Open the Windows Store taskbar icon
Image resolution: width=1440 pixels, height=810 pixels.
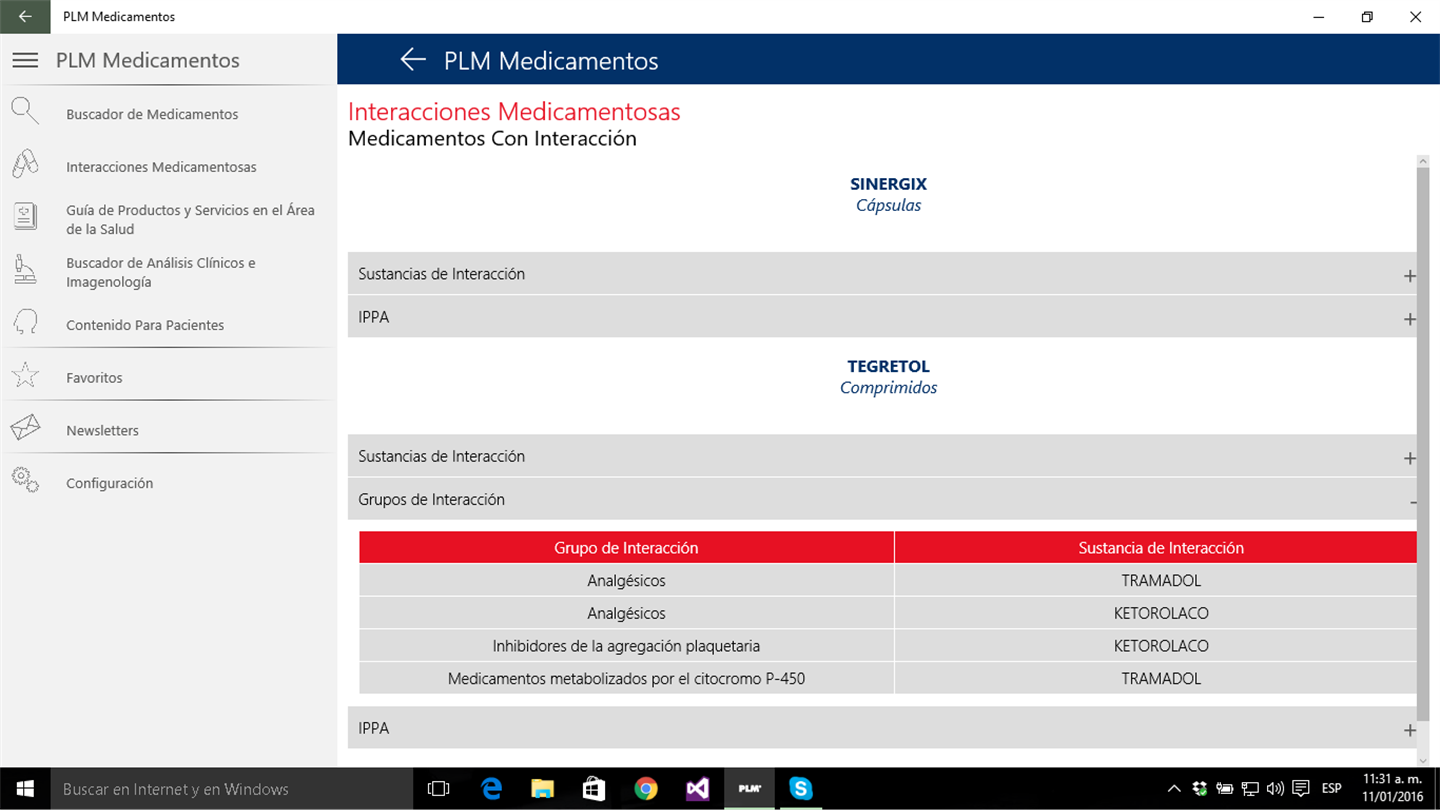point(594,789)
